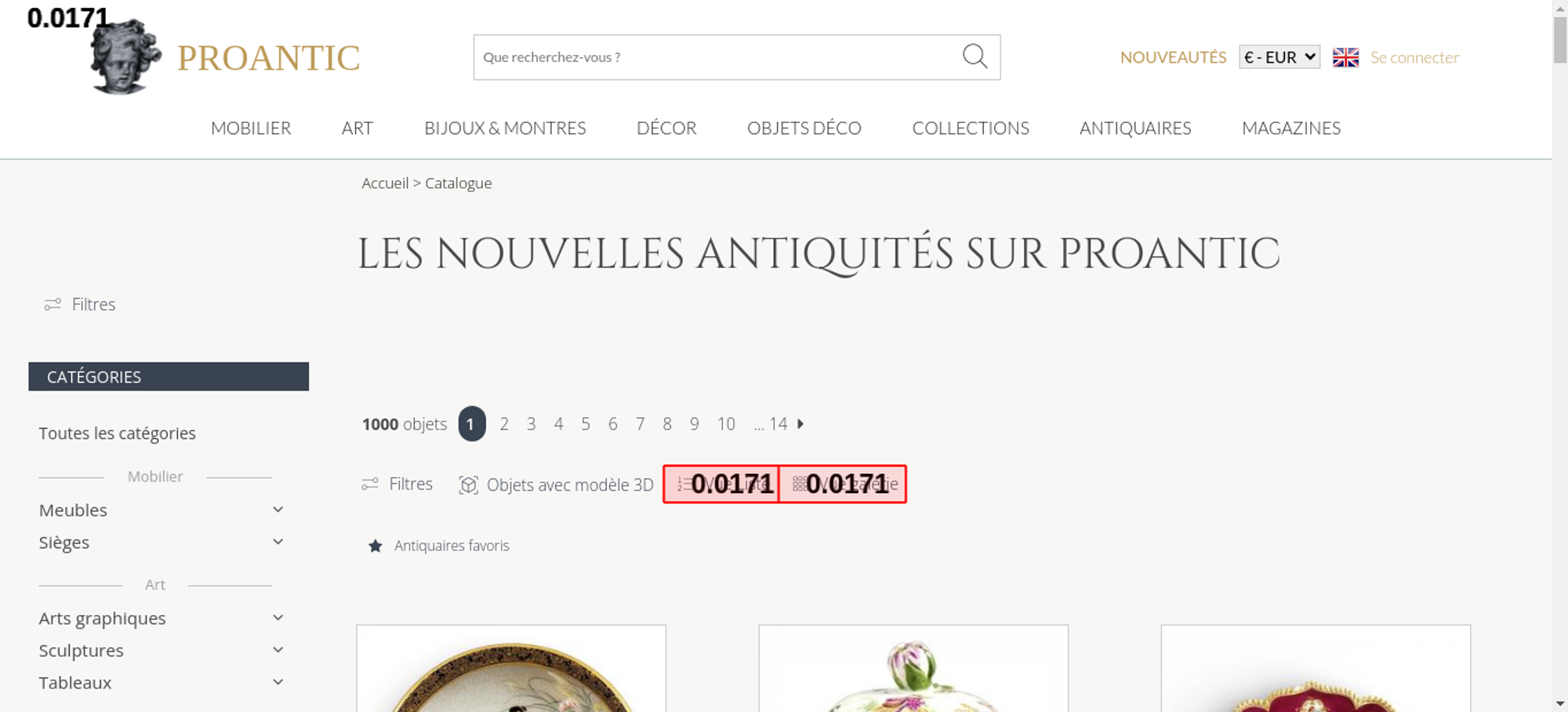The image size is (1568, 712).
Task: Go to next page arrow in pagination
Action: point(800,424)
